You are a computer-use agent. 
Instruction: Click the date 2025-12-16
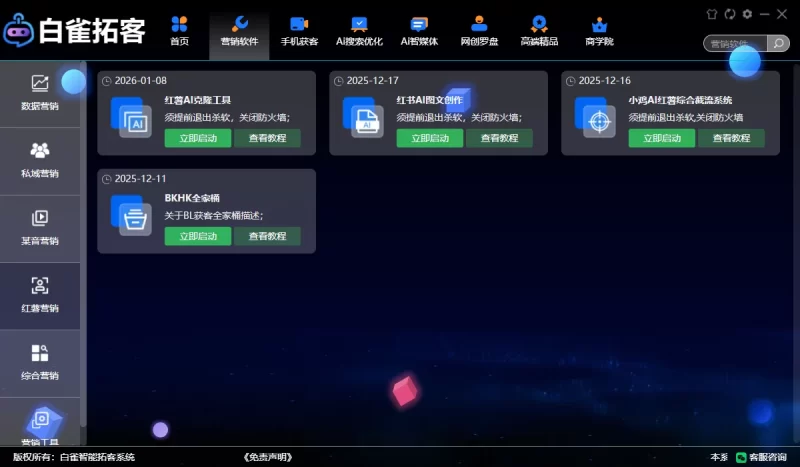[x=605, y=81]
